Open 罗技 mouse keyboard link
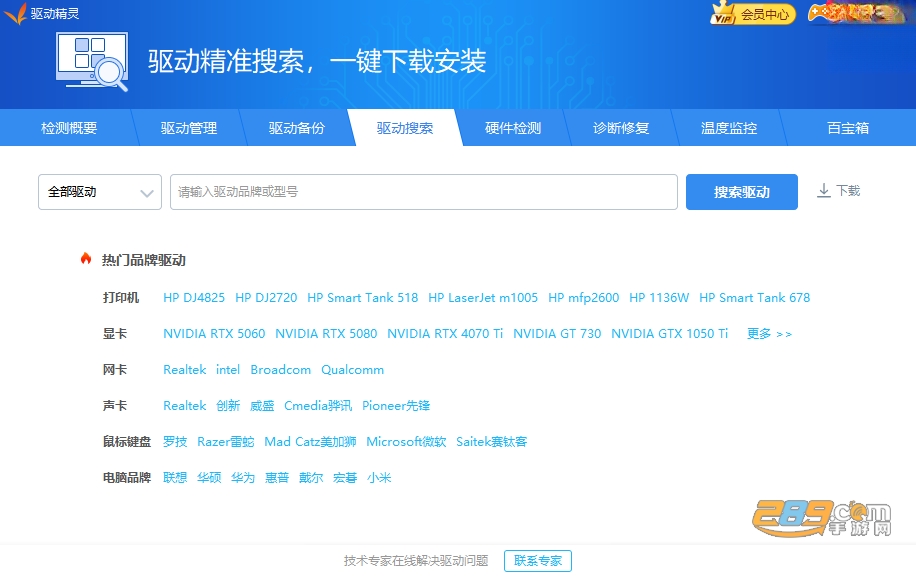 coord(175,442)
